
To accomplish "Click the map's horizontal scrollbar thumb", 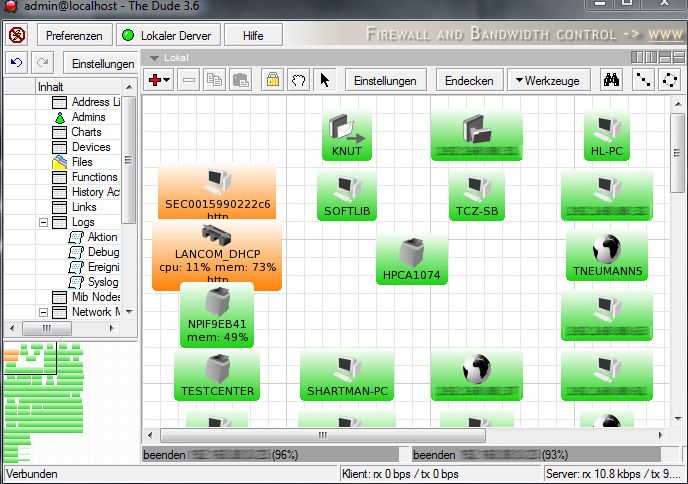I will pos(323,436).
